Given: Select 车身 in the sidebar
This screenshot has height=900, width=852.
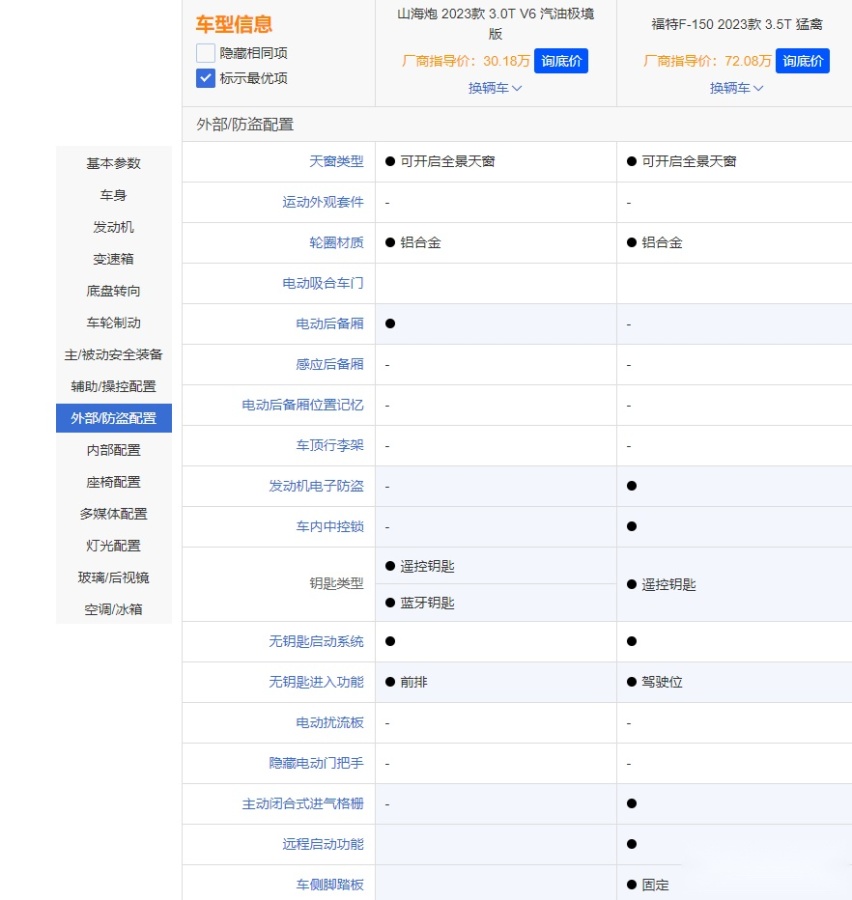Looking at the screenshot, I should click(x=114, y=195).
